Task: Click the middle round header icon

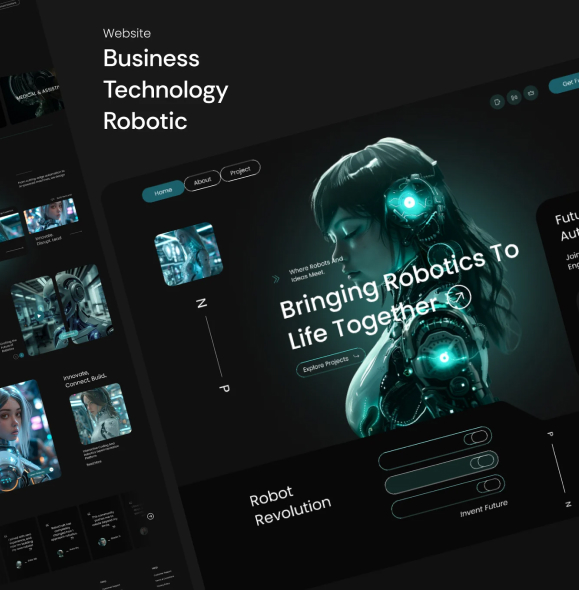Action: coord(514,97)
